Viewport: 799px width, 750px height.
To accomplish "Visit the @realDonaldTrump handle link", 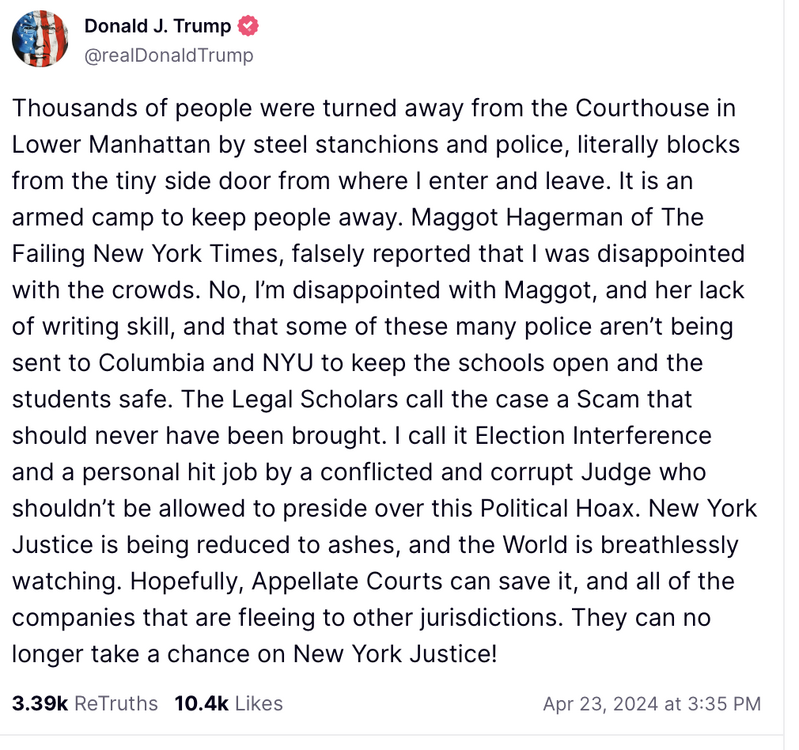I will coord(169,55).
